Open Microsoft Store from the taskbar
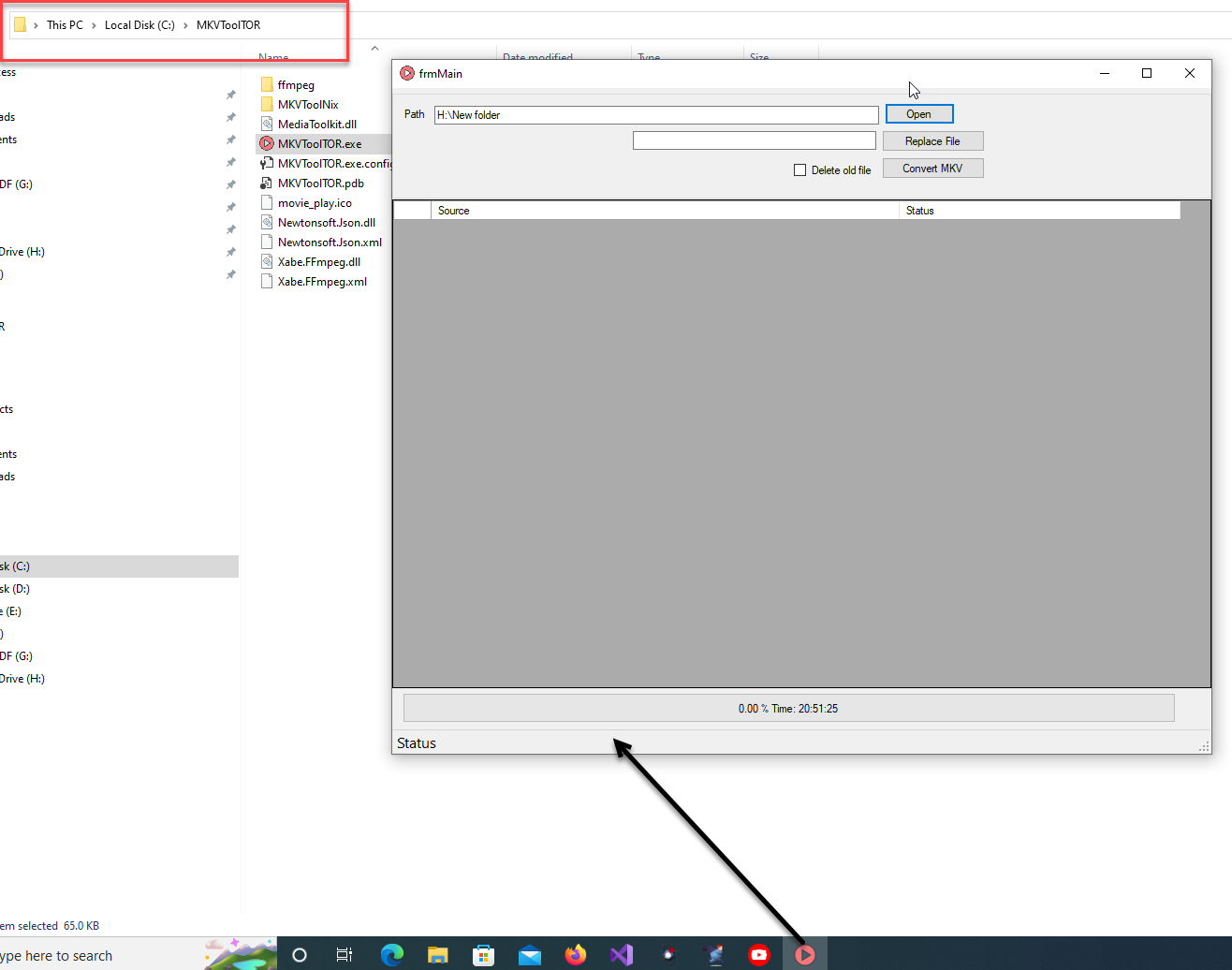This screenshot has width=1232, height=970. coord(484,955)
